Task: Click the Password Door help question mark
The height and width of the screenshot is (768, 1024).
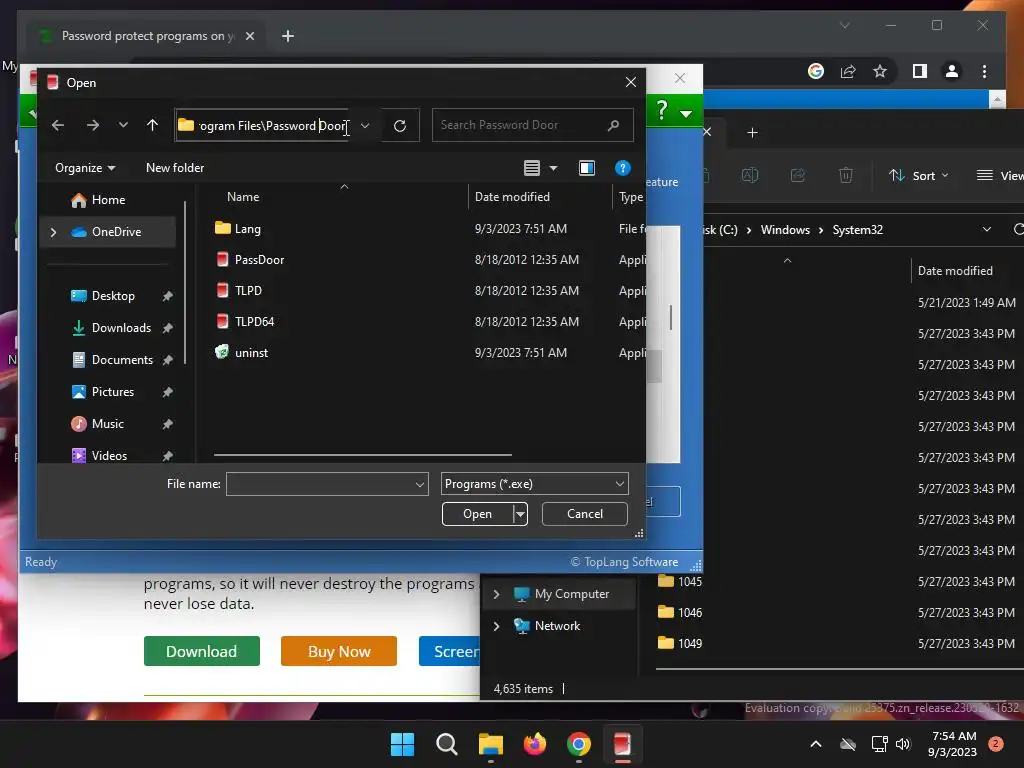Action: coord(662,110)
